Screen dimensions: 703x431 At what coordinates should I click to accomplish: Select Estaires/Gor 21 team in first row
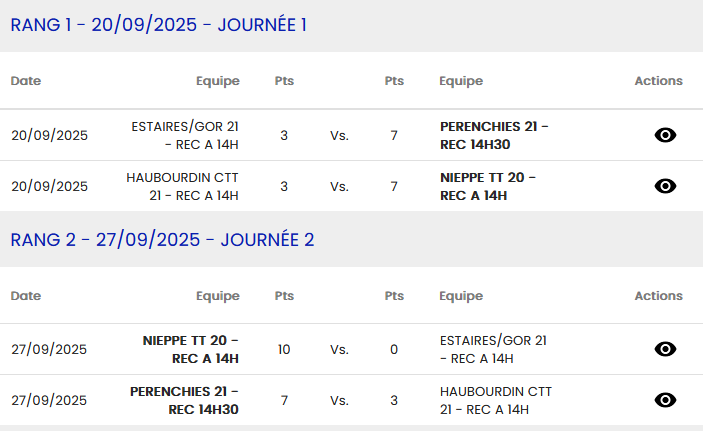[x=186, y=135]
